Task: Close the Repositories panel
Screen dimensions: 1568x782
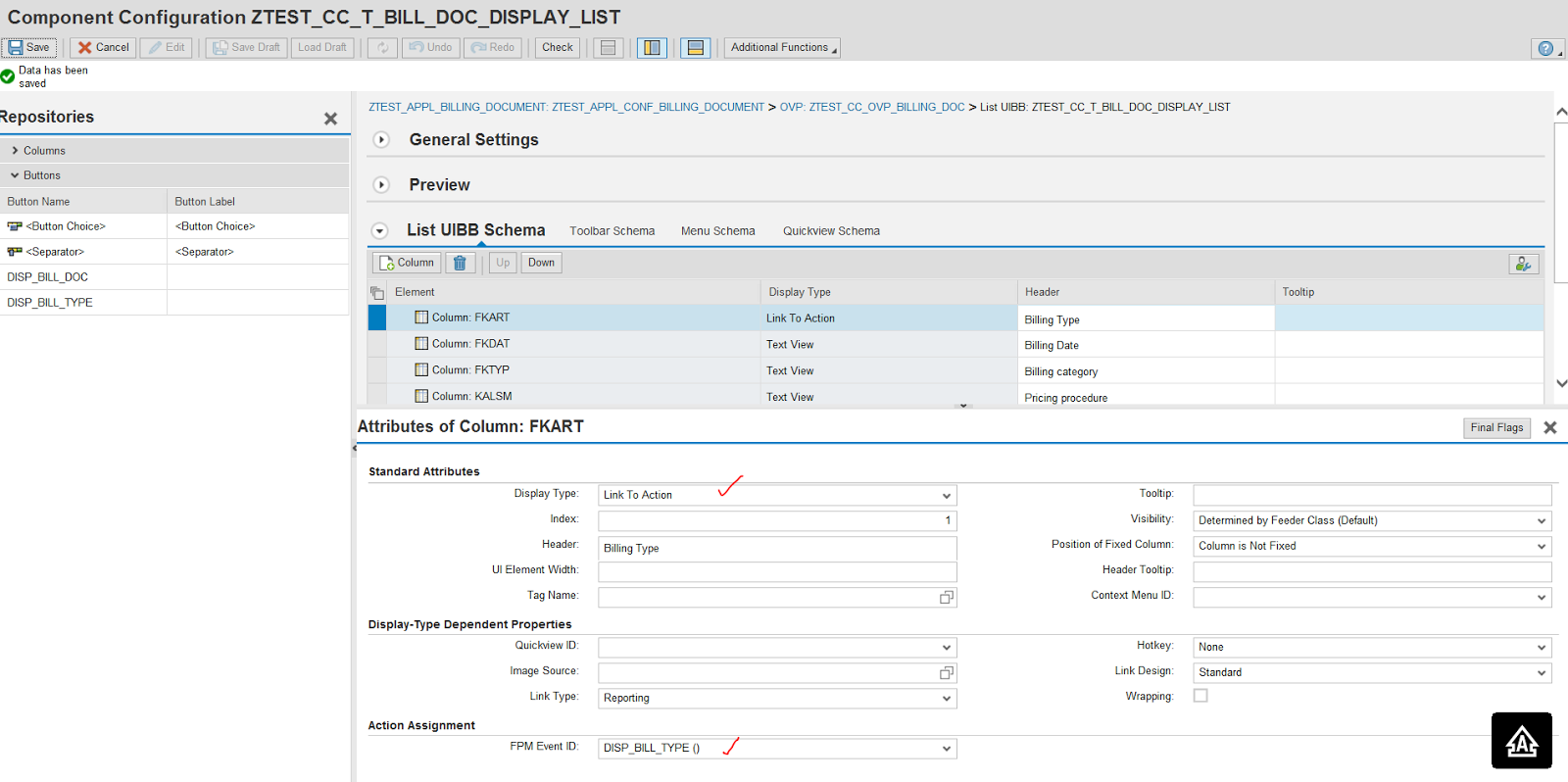Action: click(330, 119)
